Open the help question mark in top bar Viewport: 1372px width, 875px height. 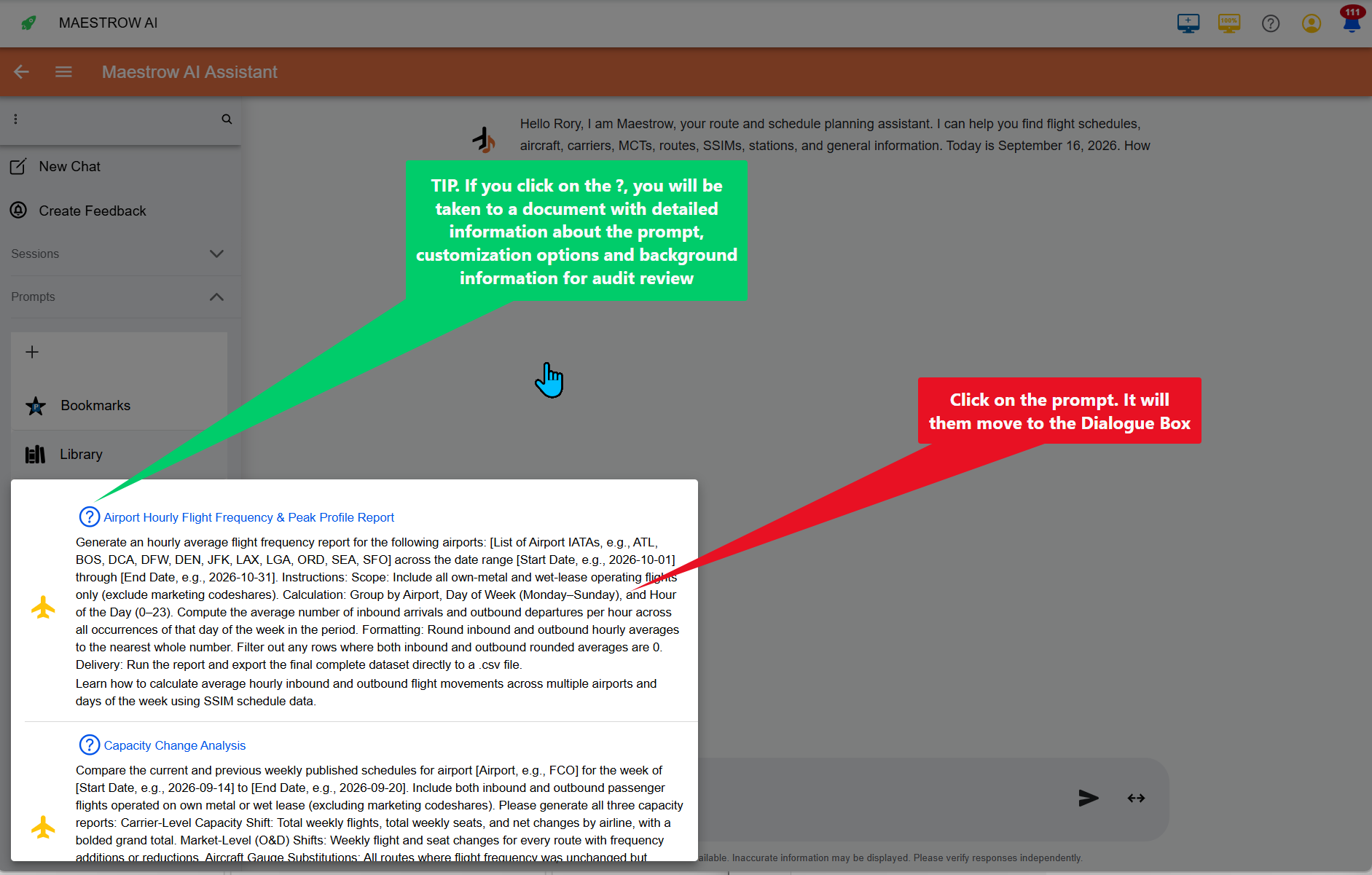[1271, 23]
